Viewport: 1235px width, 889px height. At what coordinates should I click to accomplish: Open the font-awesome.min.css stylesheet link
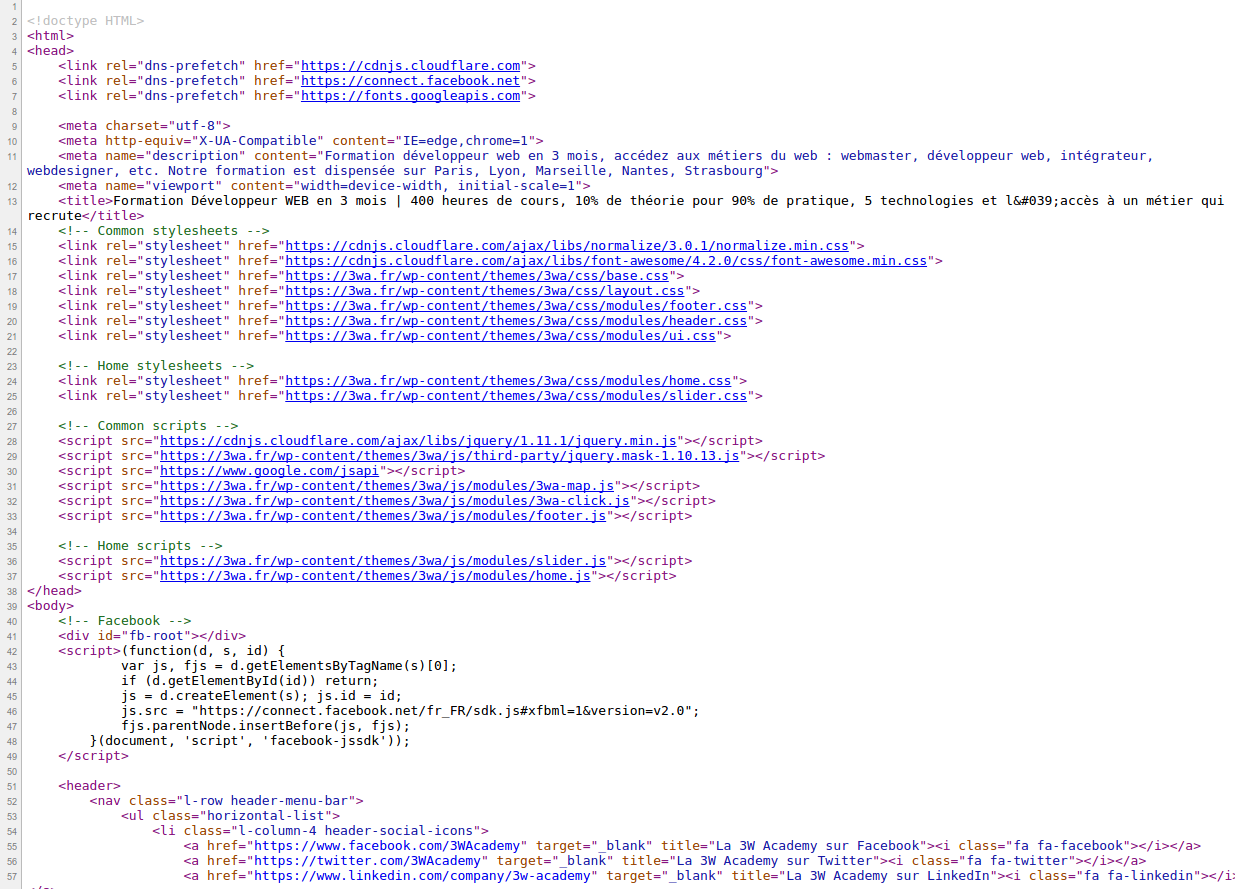point(606,260)
